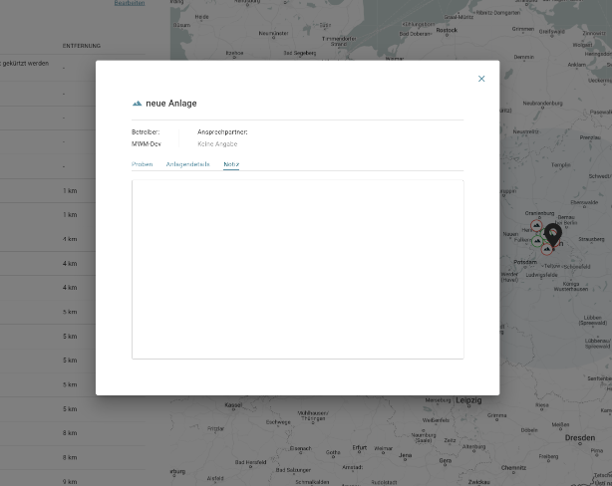Select the Notiz tab
Image resolution: width=612 pixels, height=486 pixels.
[231, 164]
